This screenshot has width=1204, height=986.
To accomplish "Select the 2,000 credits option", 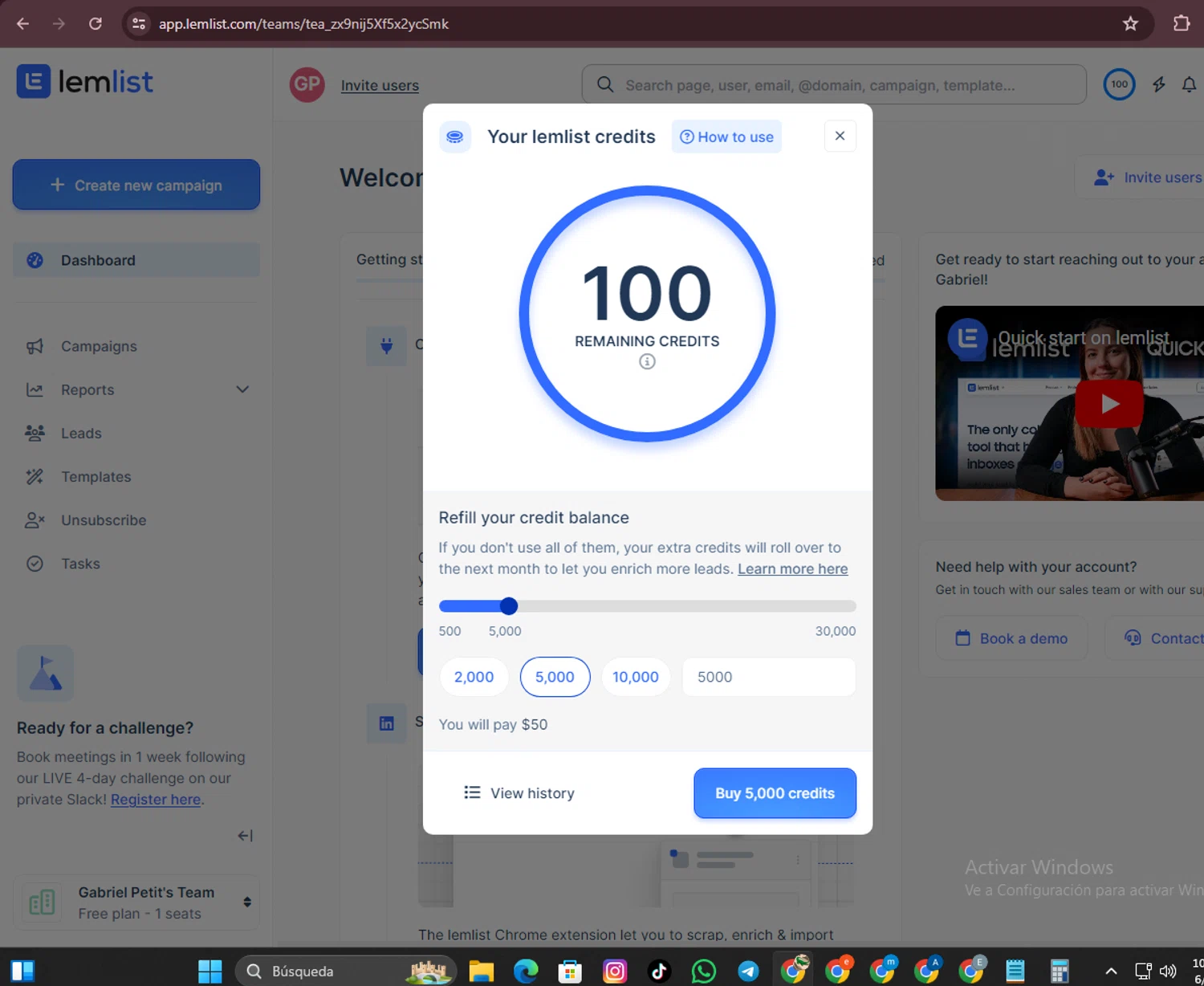I will pos(474,677).
